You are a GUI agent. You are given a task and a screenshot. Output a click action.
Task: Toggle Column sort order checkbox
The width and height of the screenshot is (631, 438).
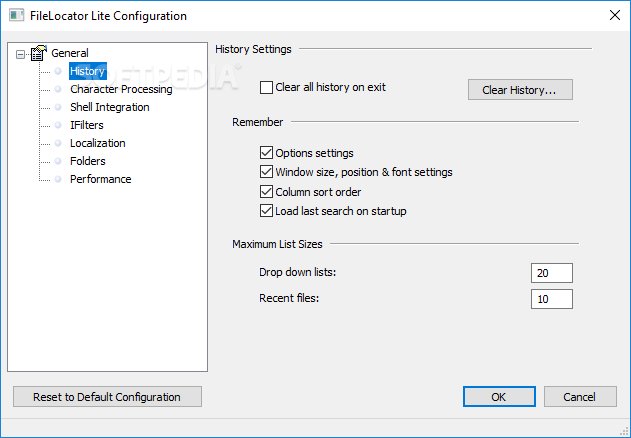[266, 192]
